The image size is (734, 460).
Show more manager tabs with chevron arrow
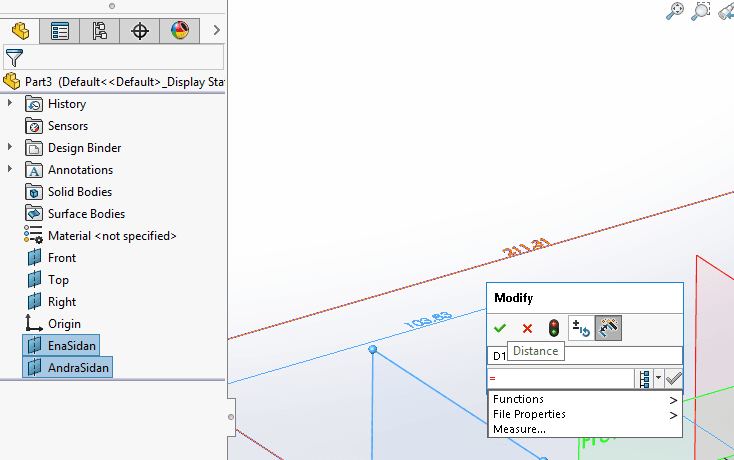[x=216, y=31]
